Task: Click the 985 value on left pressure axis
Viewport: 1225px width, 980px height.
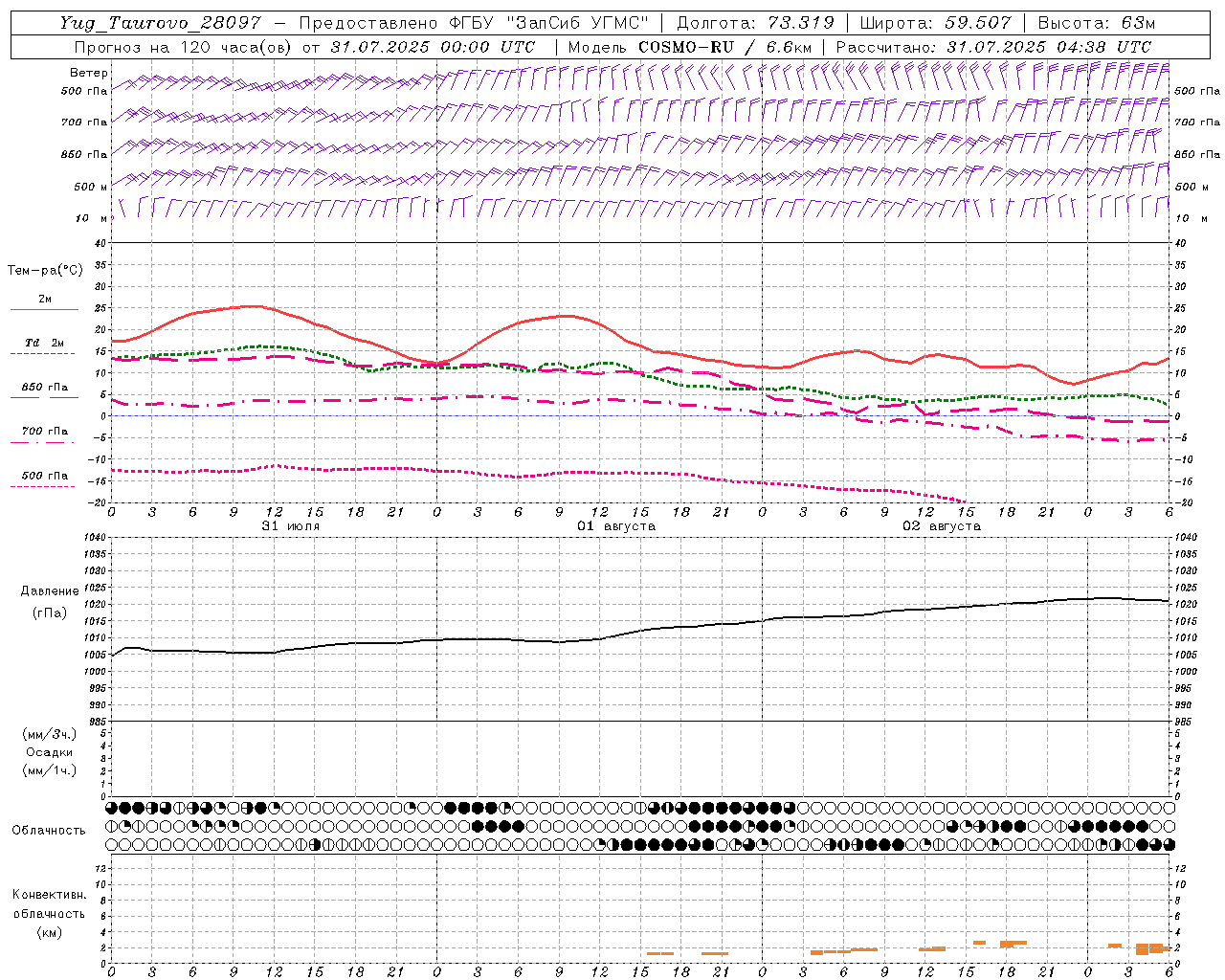Action: point(99,722)
